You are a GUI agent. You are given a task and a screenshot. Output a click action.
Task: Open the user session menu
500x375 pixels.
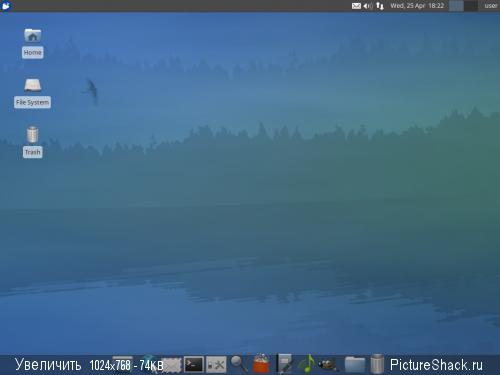491,6
